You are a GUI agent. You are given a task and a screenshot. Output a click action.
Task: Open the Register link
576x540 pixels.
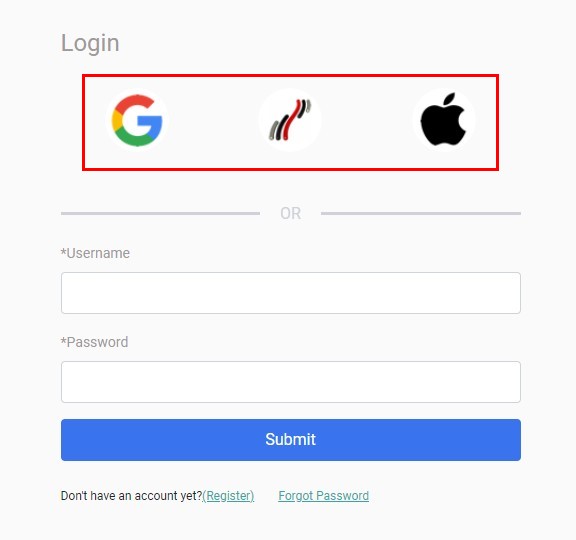[x=228, y=496]
